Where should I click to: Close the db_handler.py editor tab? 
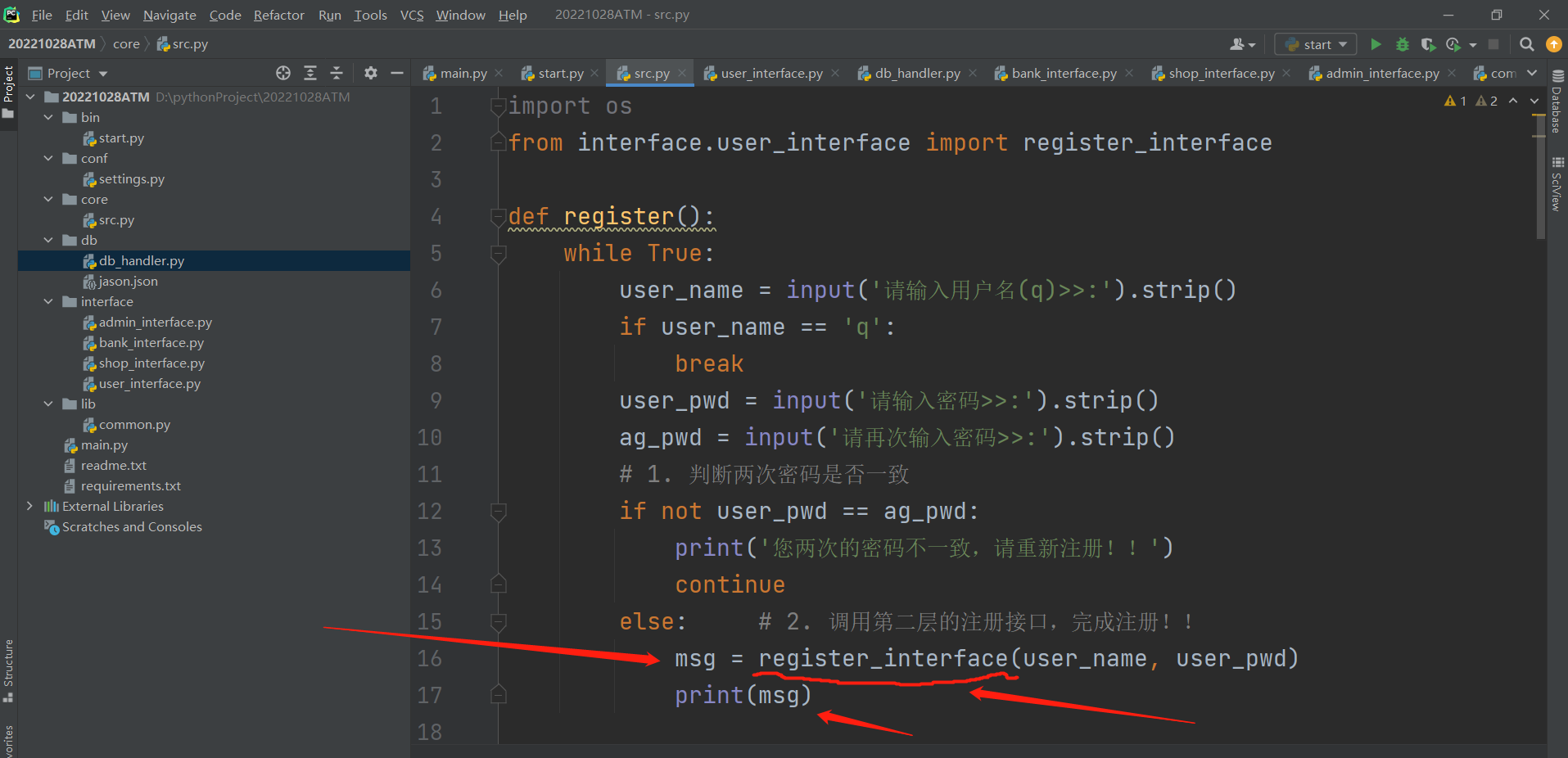tap(972, 73)
